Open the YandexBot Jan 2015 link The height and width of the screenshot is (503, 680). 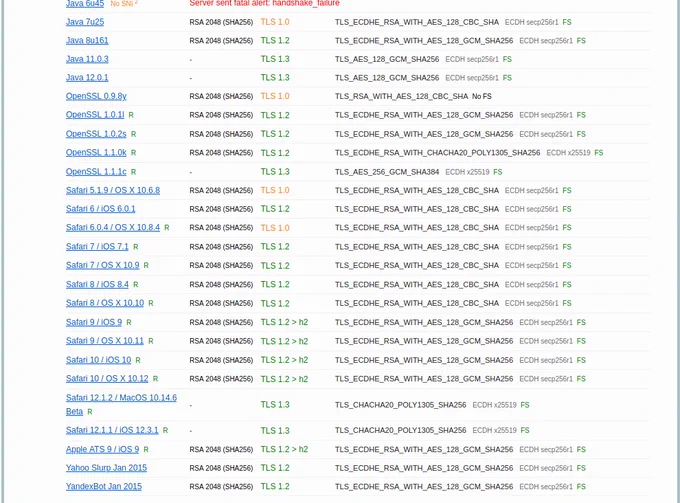click(104, 487)
